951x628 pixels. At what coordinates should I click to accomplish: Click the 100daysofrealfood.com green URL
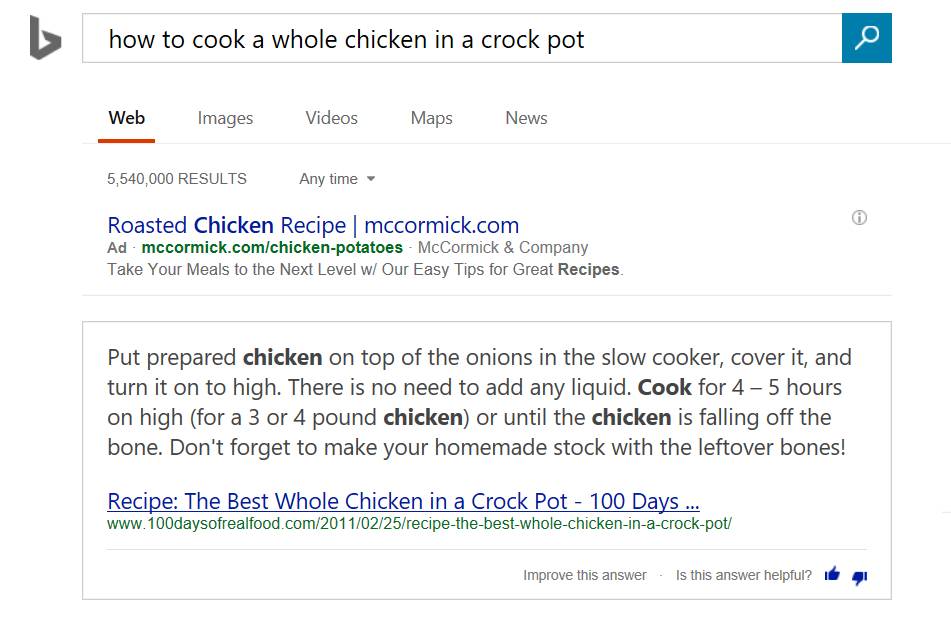tap(419, 523)
